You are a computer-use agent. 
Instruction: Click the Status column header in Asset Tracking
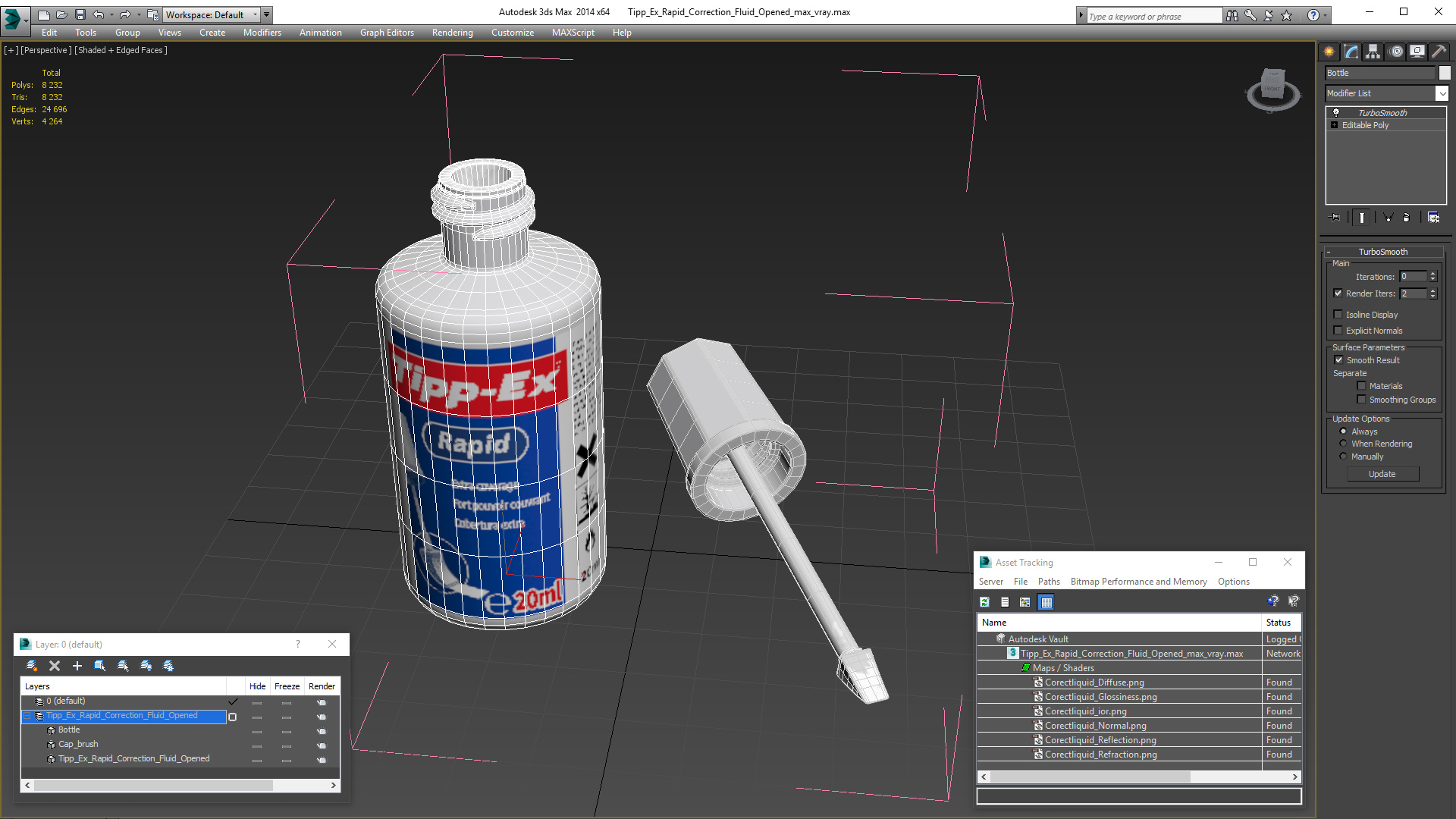point(1282,623)
